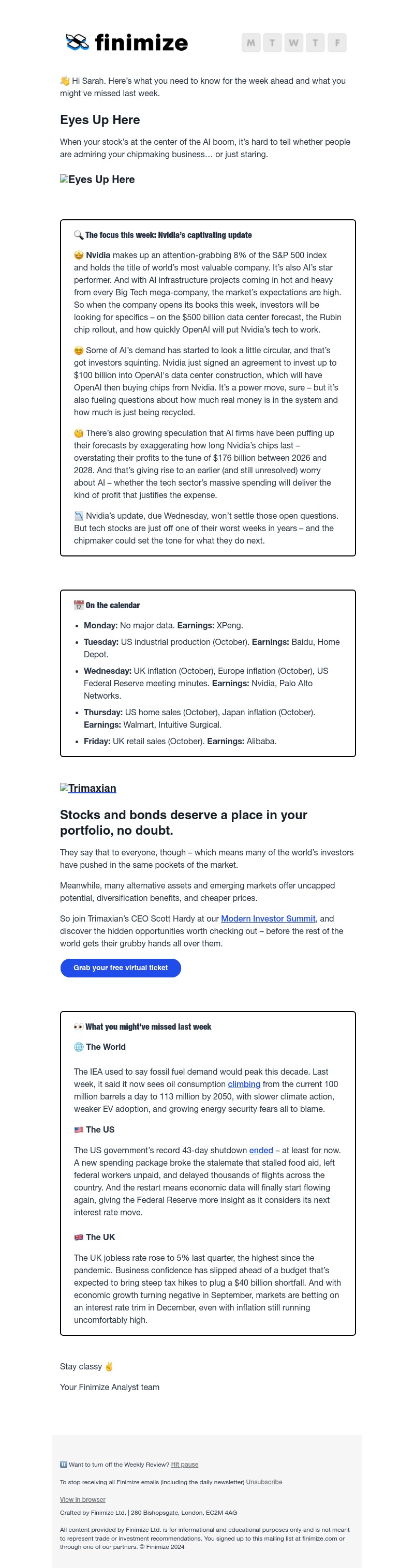The height and width of the screenshot is (1568, 414).
Task: Click the magnifying glass icon beside the Nvidia headline
Action: coord(78,234)
